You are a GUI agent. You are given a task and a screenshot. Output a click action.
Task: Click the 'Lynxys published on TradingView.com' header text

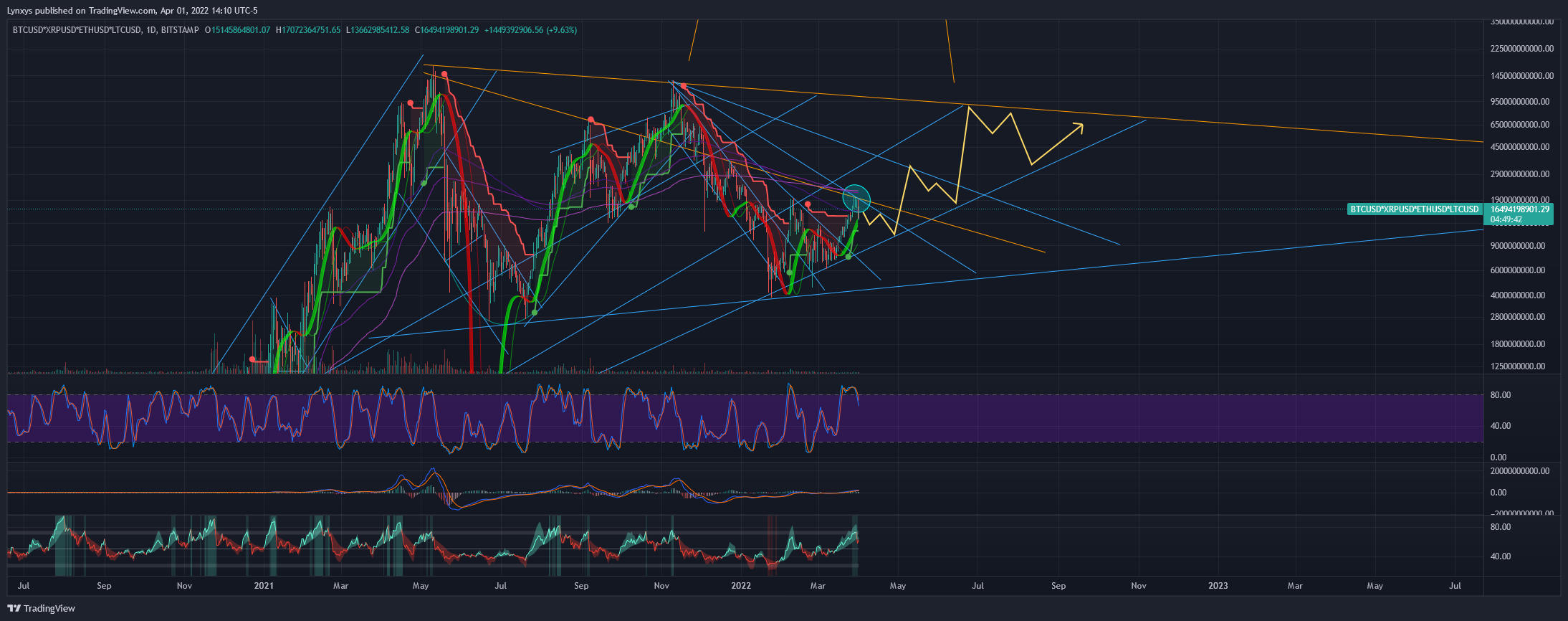pyautogui.click(x=82, y=11)
